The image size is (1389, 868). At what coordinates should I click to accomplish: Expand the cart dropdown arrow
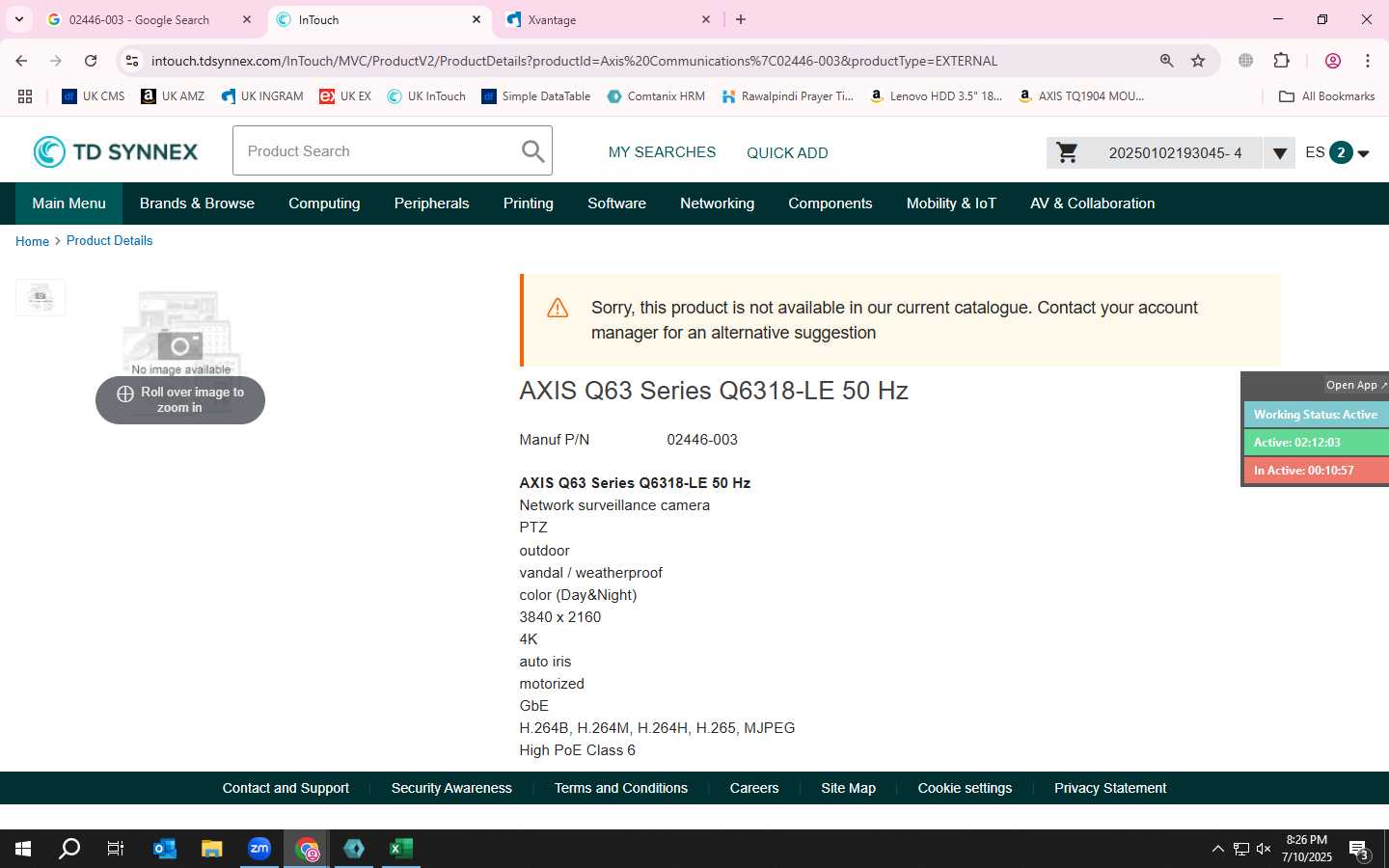point(1279,152)
